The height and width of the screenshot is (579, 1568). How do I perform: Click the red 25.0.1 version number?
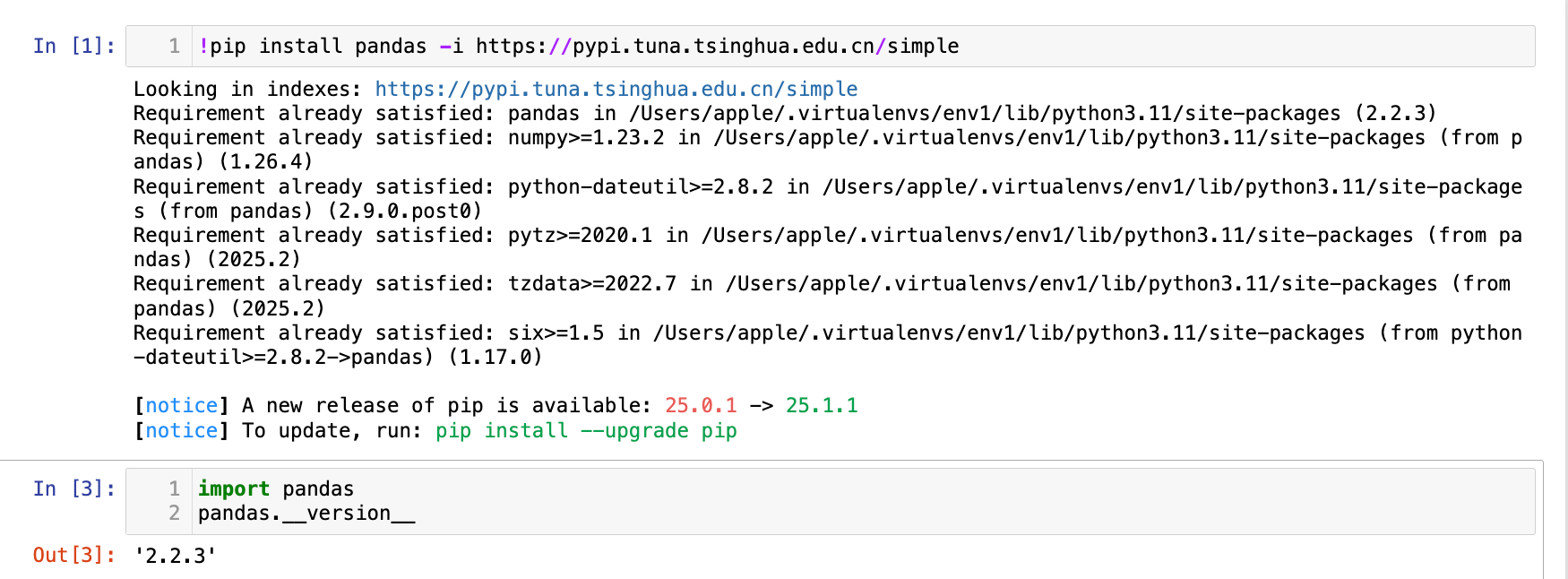tap(701, 405)
